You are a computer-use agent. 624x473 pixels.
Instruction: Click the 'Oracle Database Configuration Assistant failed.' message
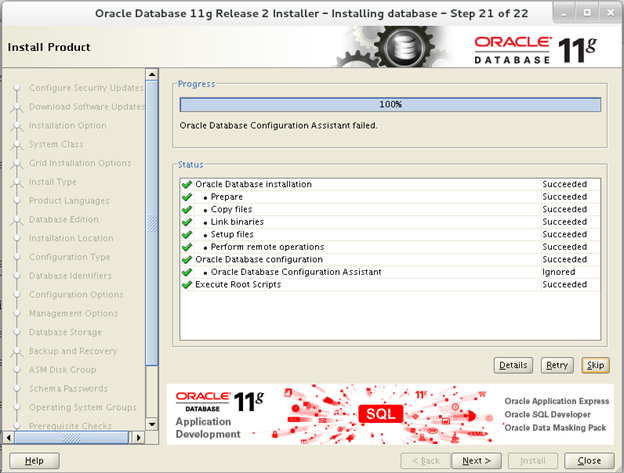click(x=278, y=126)
